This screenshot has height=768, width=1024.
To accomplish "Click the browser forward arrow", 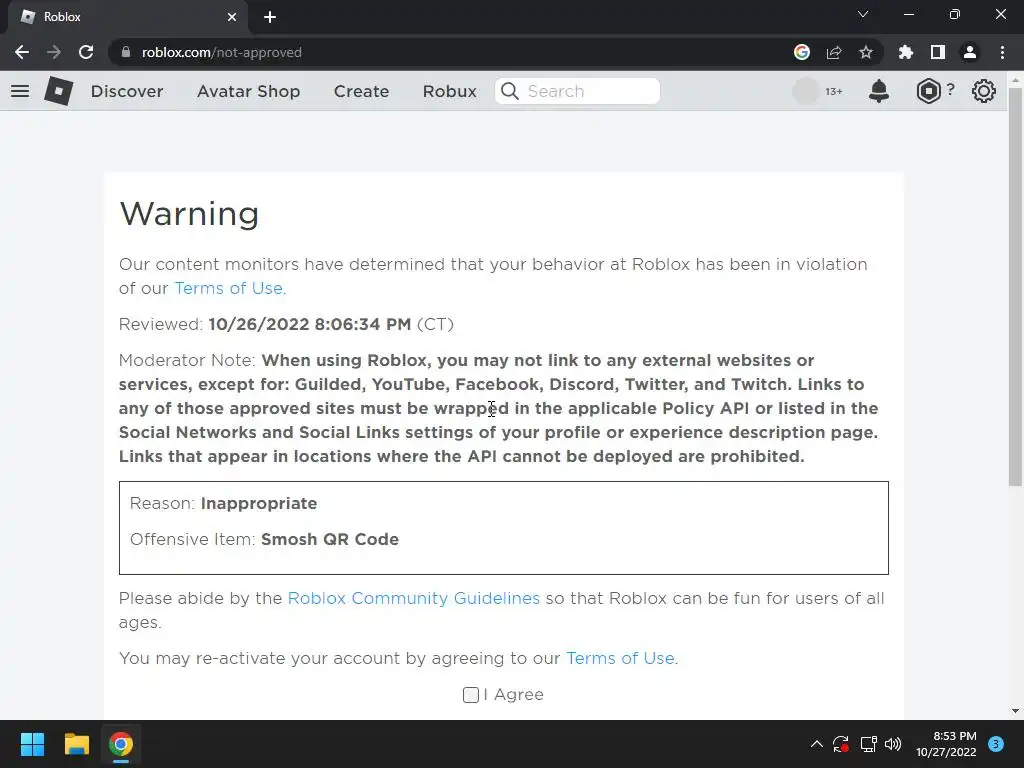I will tap(54, 52).
